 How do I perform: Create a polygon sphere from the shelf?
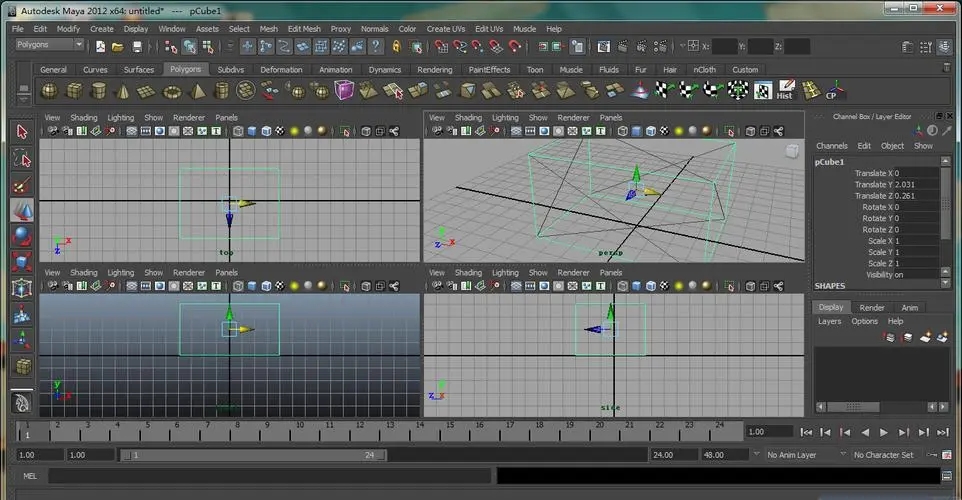[49, 91]
